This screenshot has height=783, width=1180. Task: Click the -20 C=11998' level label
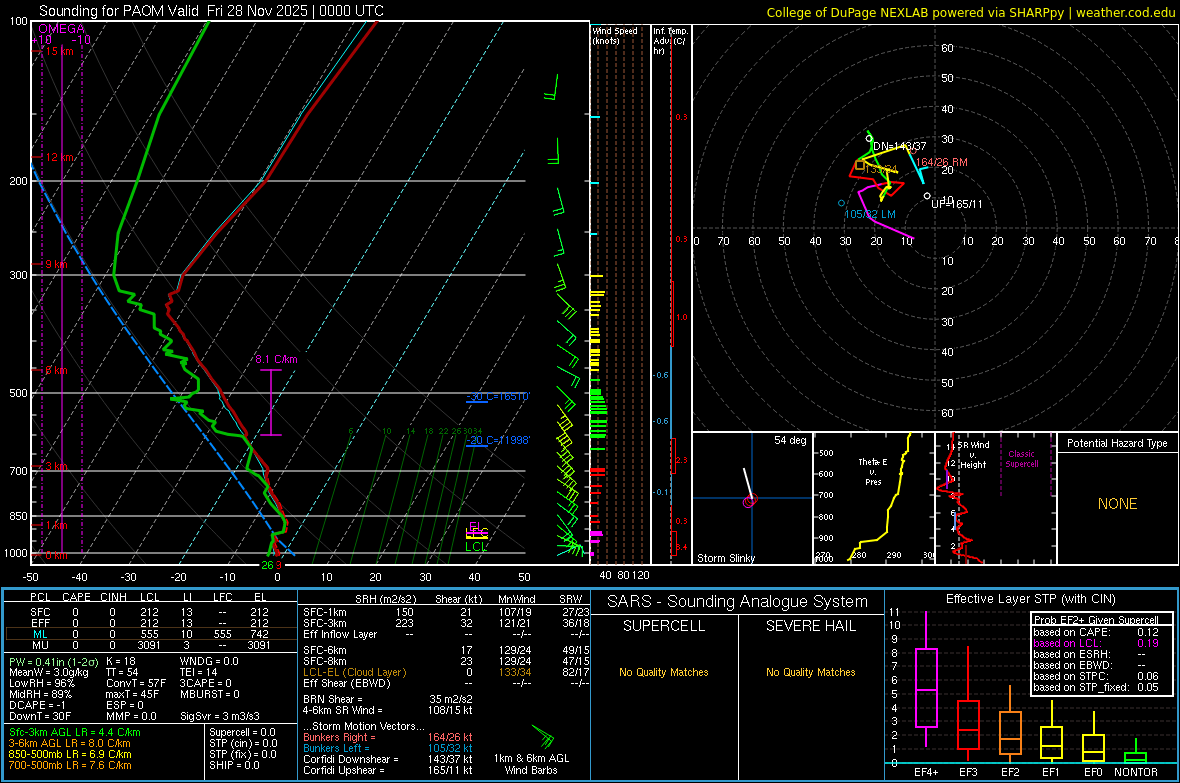[x=497, y=440]
